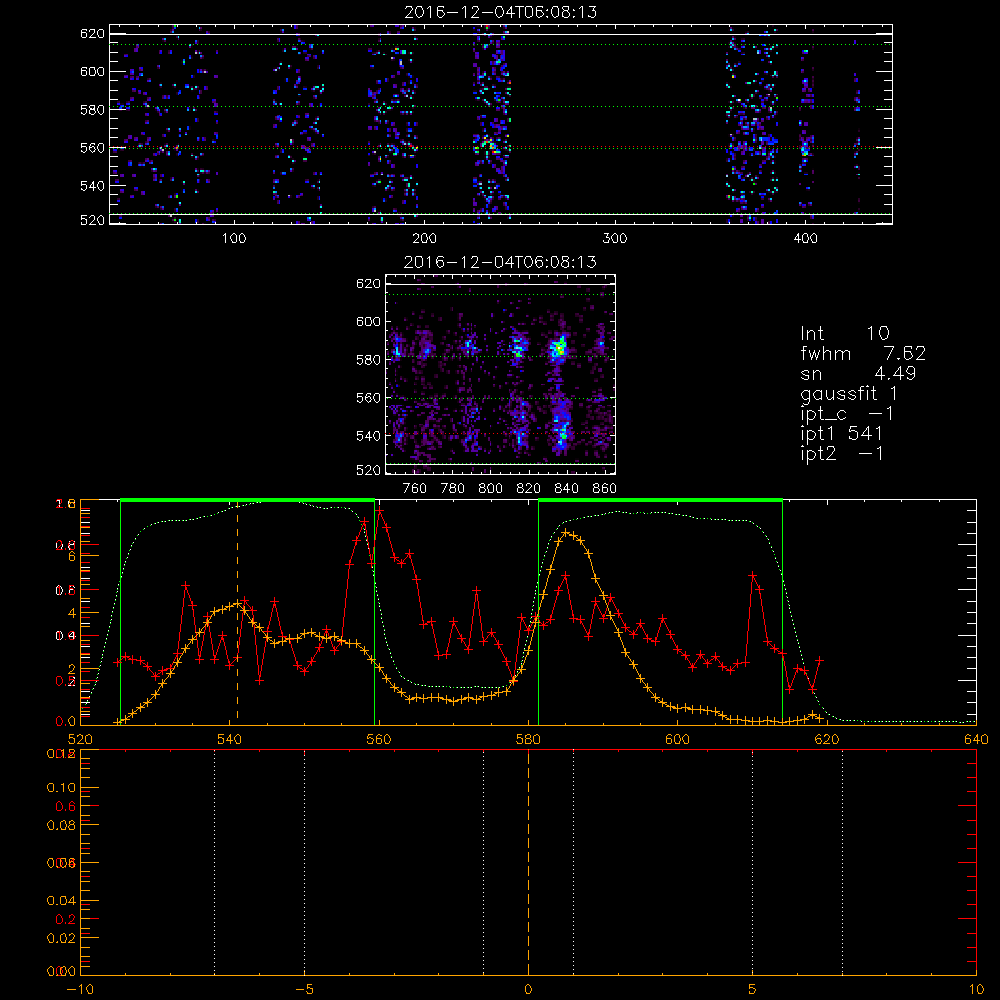This screenshot has width=1000, height=1000.
Task: Click the highest red curve peak near 560
Action: click(380, 511)
